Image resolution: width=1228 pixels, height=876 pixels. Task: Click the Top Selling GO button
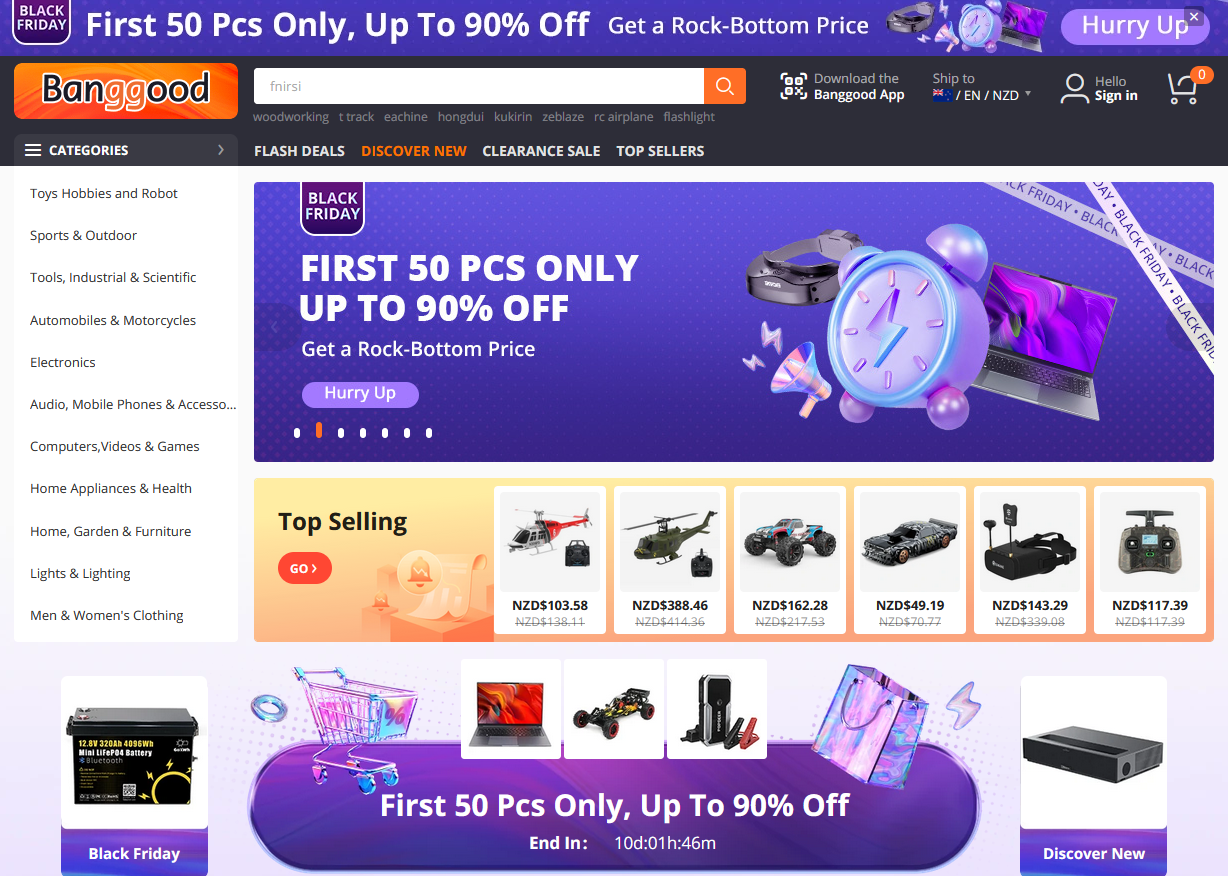[305, 568]
